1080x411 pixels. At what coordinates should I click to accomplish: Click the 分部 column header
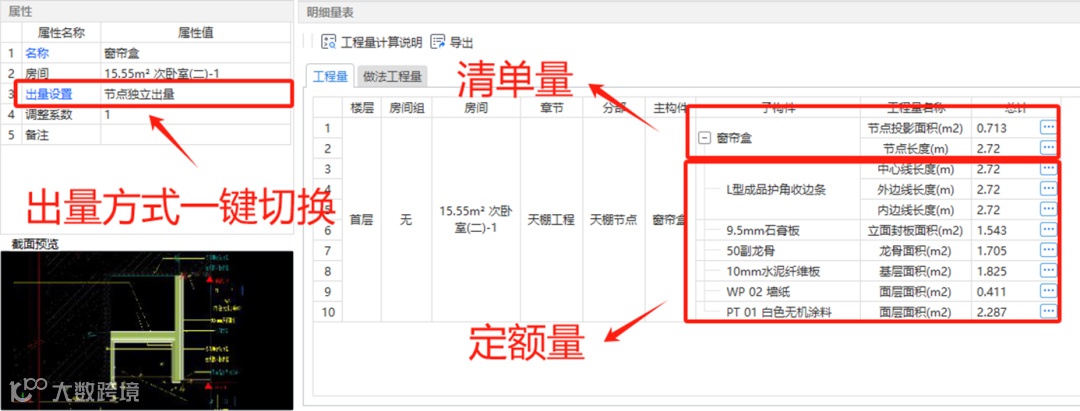click(x=614, y=107)
